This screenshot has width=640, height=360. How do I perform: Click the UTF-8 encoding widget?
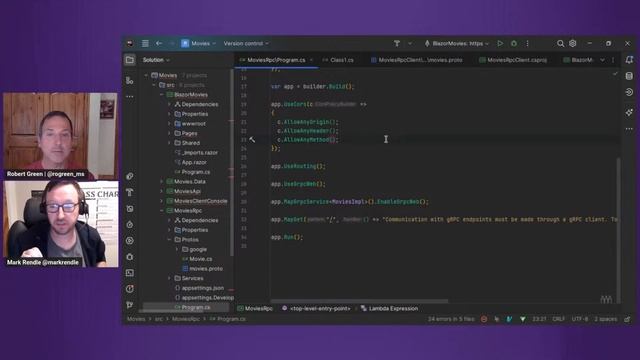[x=580, y=319]
